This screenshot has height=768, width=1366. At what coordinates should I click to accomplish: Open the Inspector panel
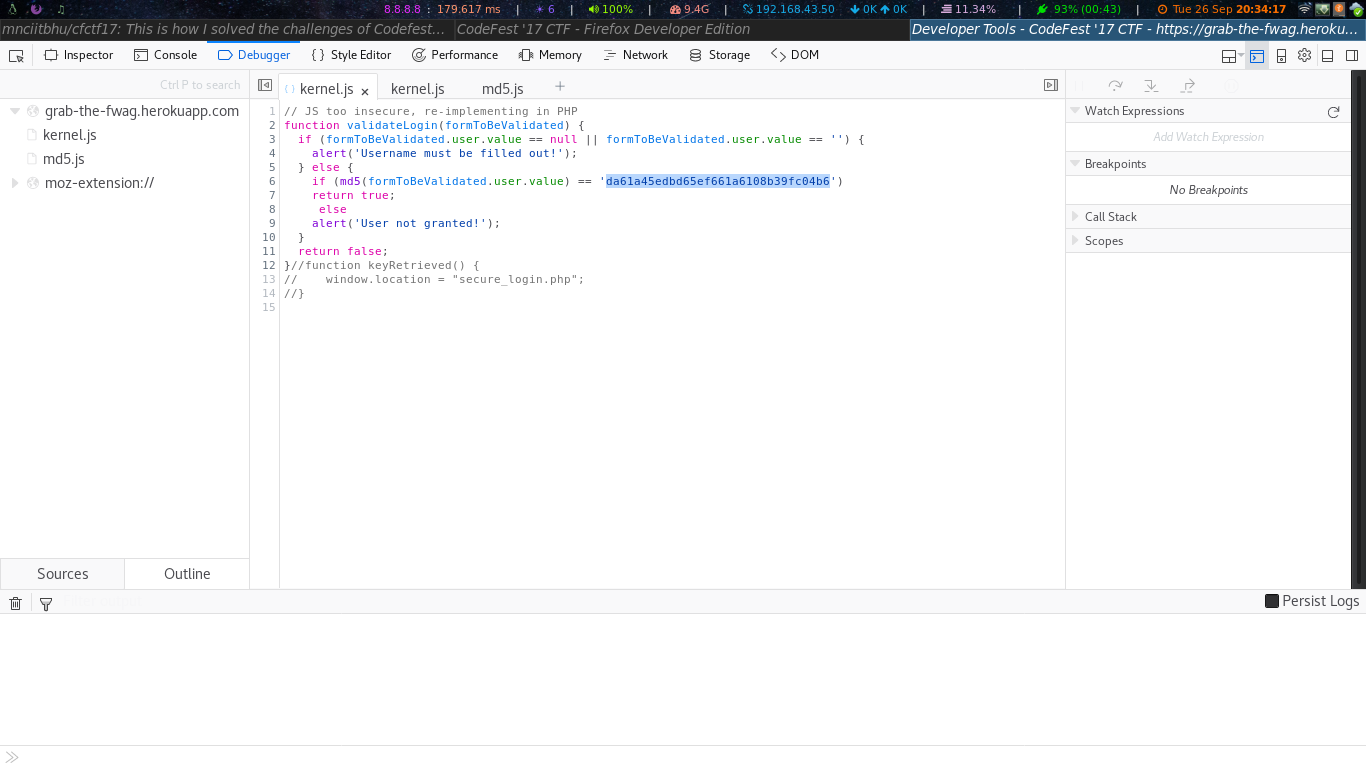pyautogui.click(x=78, y=55)
